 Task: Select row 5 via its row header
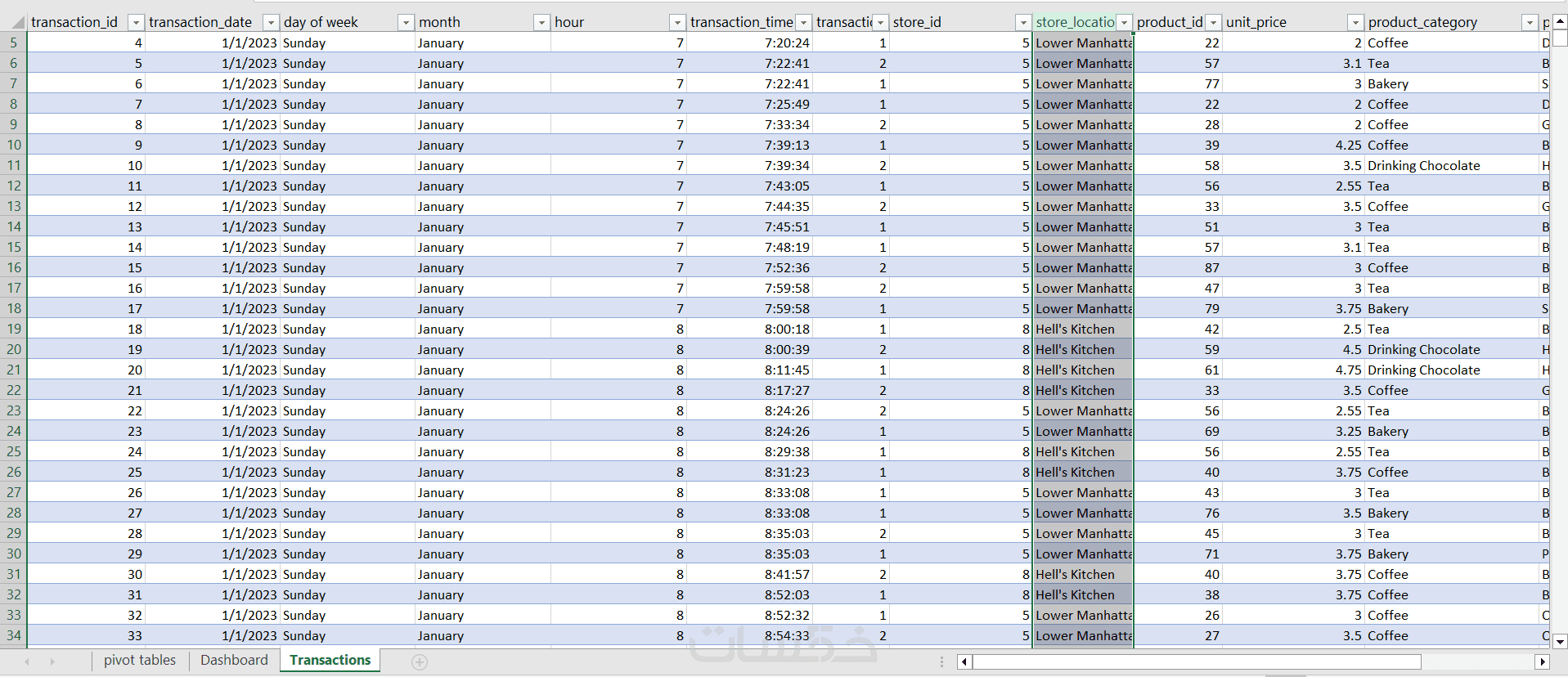[x=14, y=43]
